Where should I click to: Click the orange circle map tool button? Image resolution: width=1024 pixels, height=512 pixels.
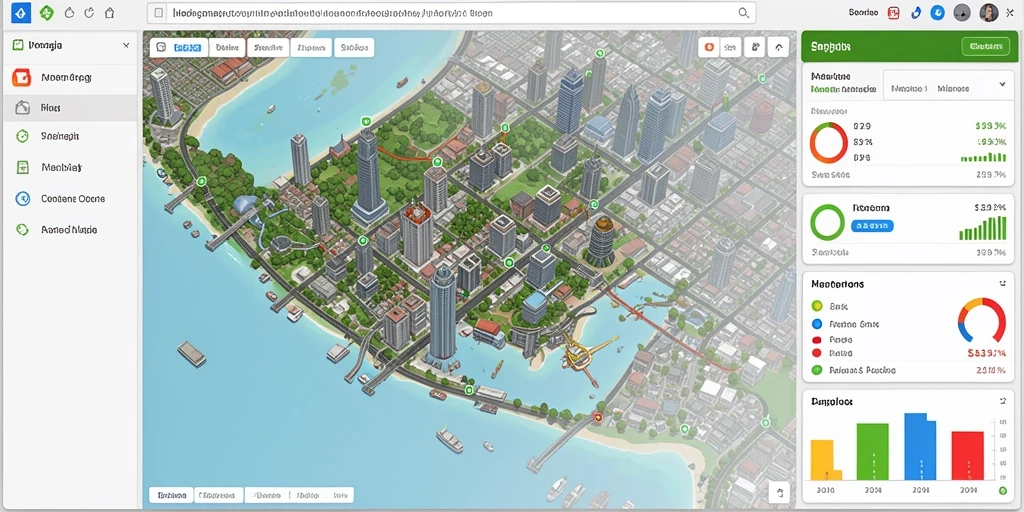(709, 47)
